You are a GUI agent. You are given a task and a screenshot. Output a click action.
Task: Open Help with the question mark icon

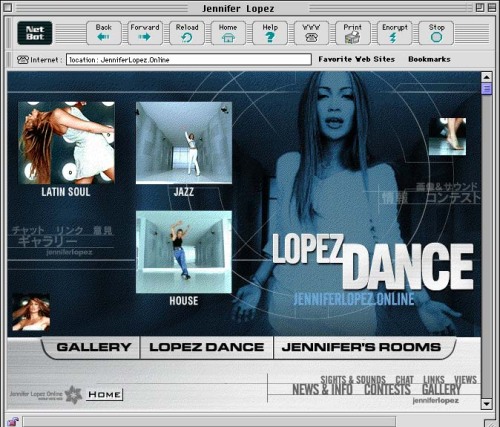(270, 33)
